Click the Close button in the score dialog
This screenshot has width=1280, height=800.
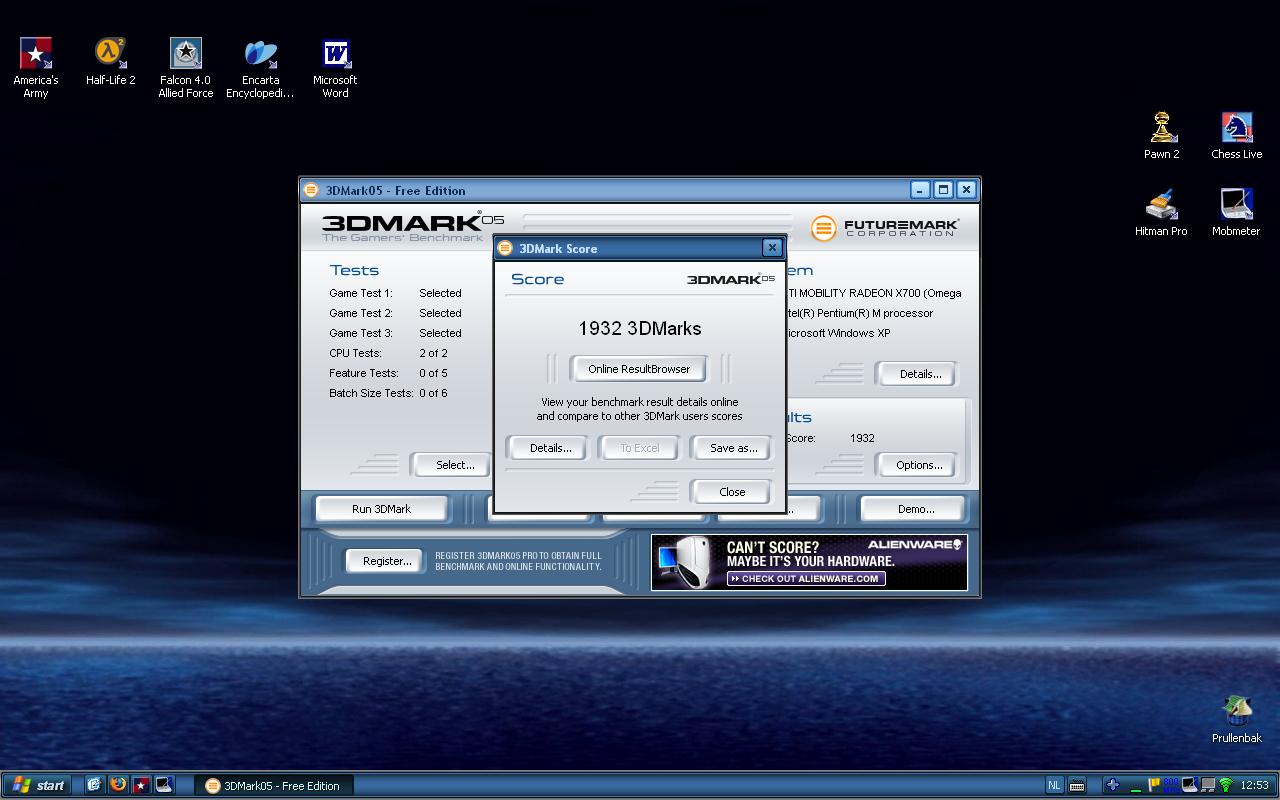pyautogui.click(x=732, y=492)
